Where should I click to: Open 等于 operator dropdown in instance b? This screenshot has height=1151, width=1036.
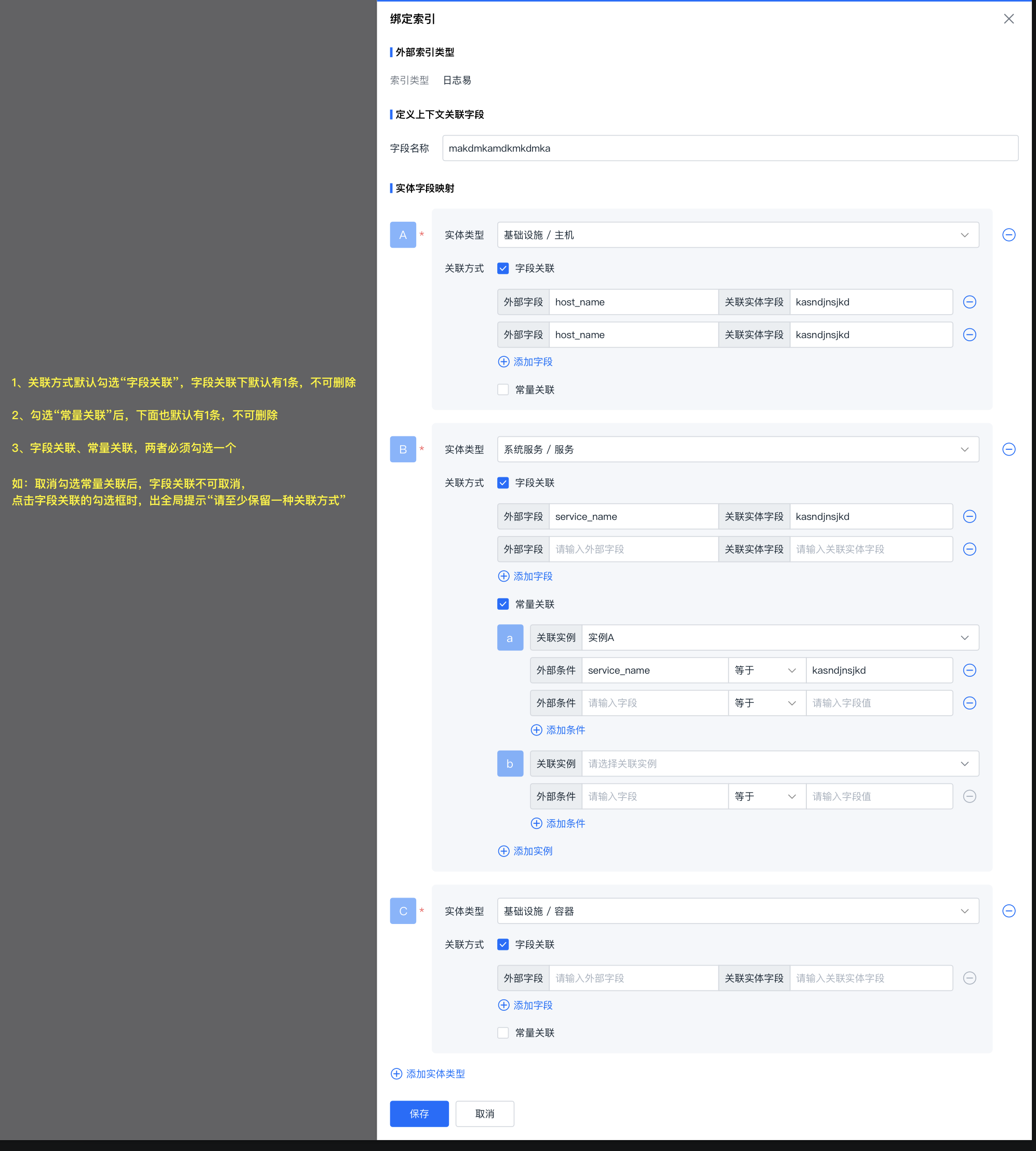pyautogui.click(x=766, y=797)
